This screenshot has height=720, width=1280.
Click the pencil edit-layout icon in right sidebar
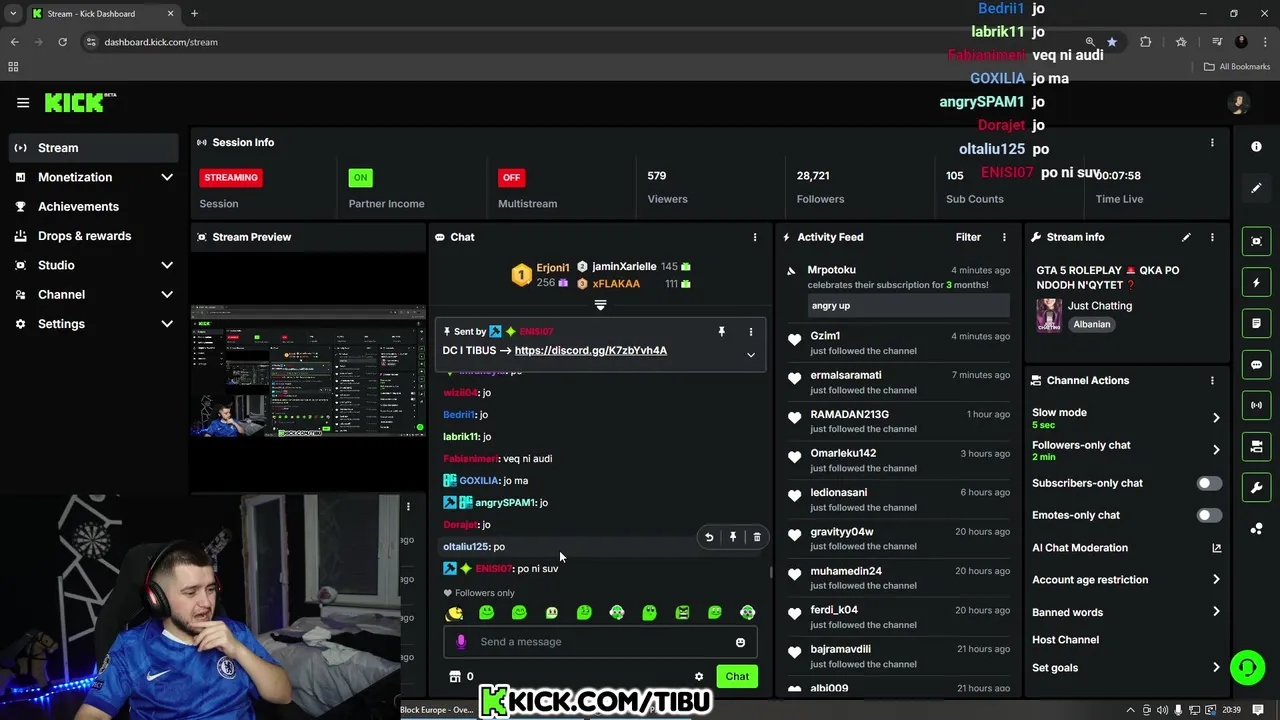click(x=1256, y=187)
